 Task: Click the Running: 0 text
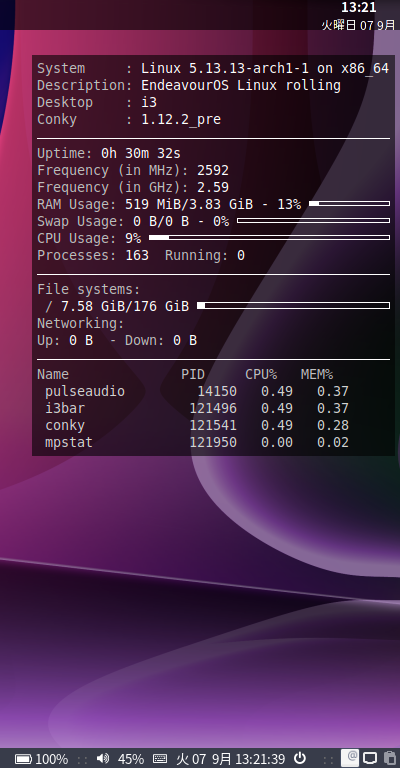click(205, 256)
